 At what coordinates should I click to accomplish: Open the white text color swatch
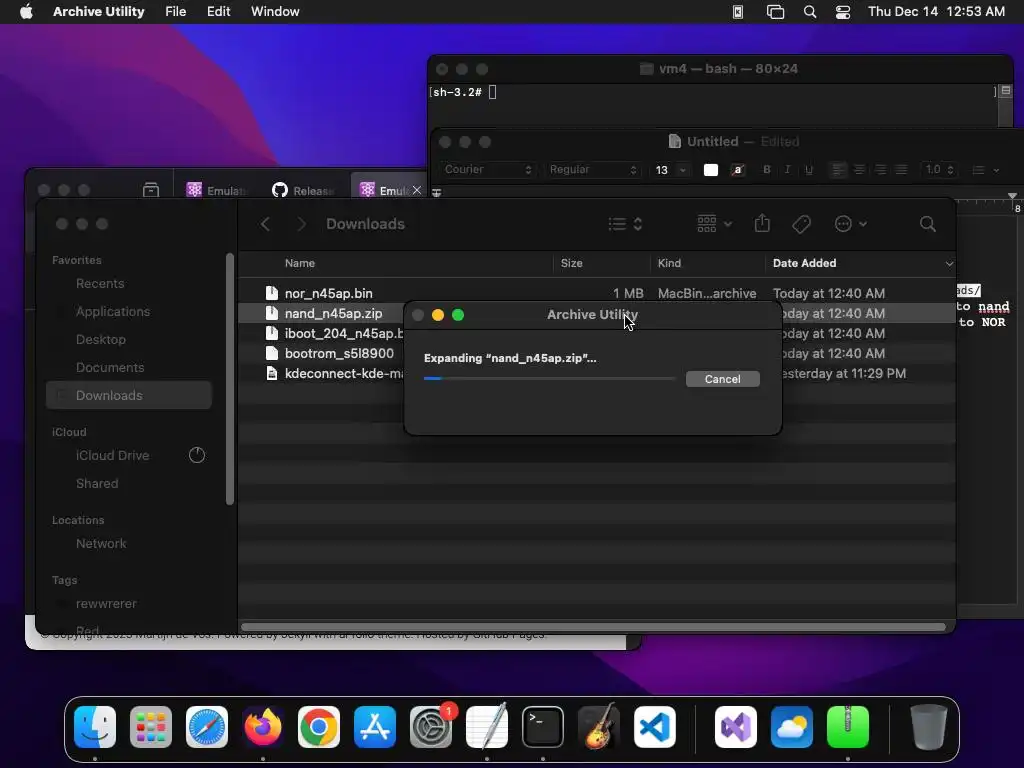[x=711, y=170]
